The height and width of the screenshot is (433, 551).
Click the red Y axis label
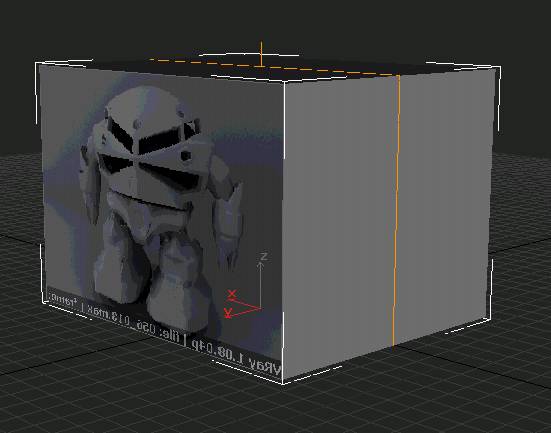pos(228,312)
